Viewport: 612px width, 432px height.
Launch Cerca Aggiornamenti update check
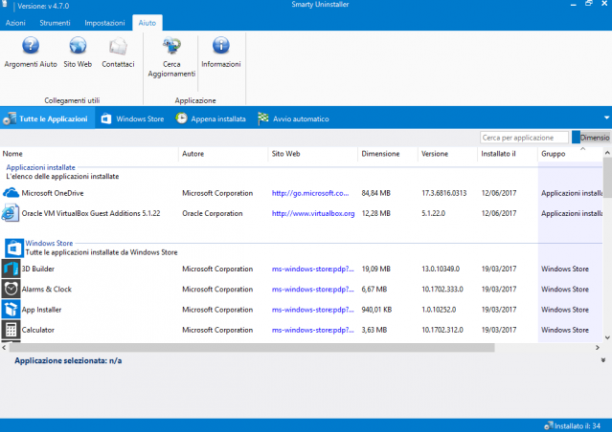171,45
